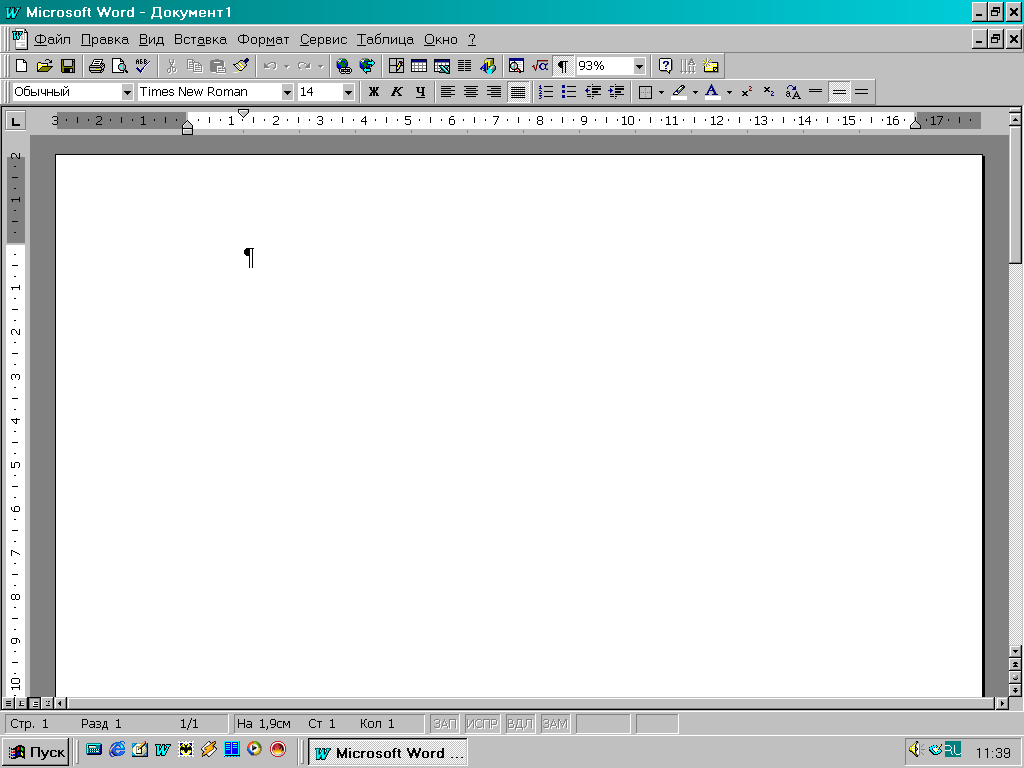Open the Вставка menu
Screen dimensions: 1024x768
pyautogui.click(x=200, y=40)
